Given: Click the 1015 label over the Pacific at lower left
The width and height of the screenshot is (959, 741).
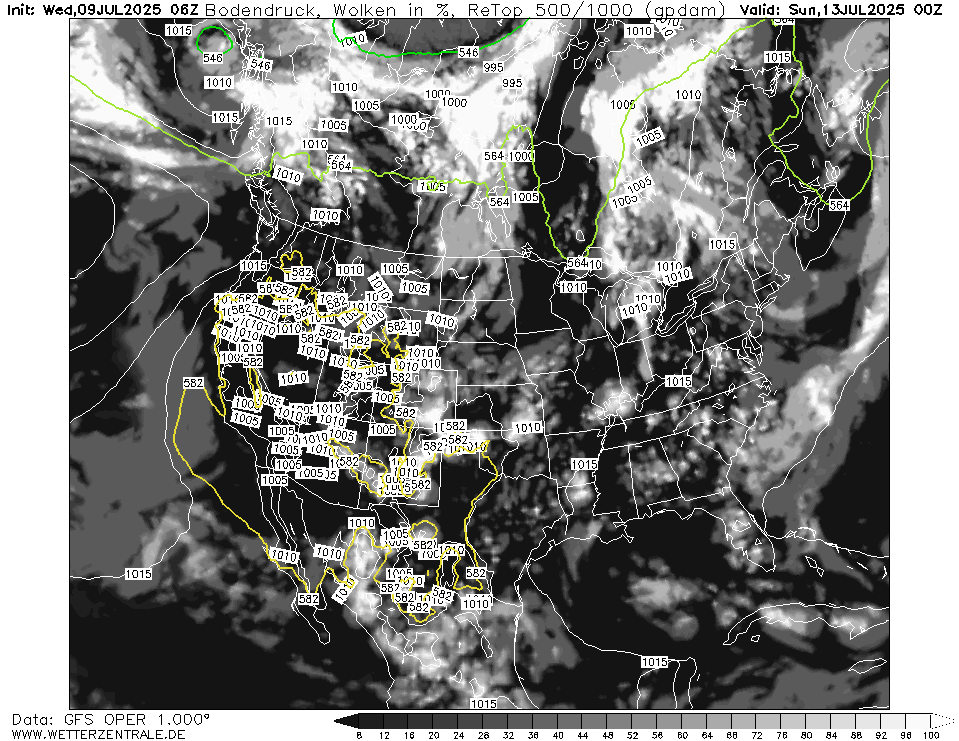Looking at the screenshot, I should (138, 574).
